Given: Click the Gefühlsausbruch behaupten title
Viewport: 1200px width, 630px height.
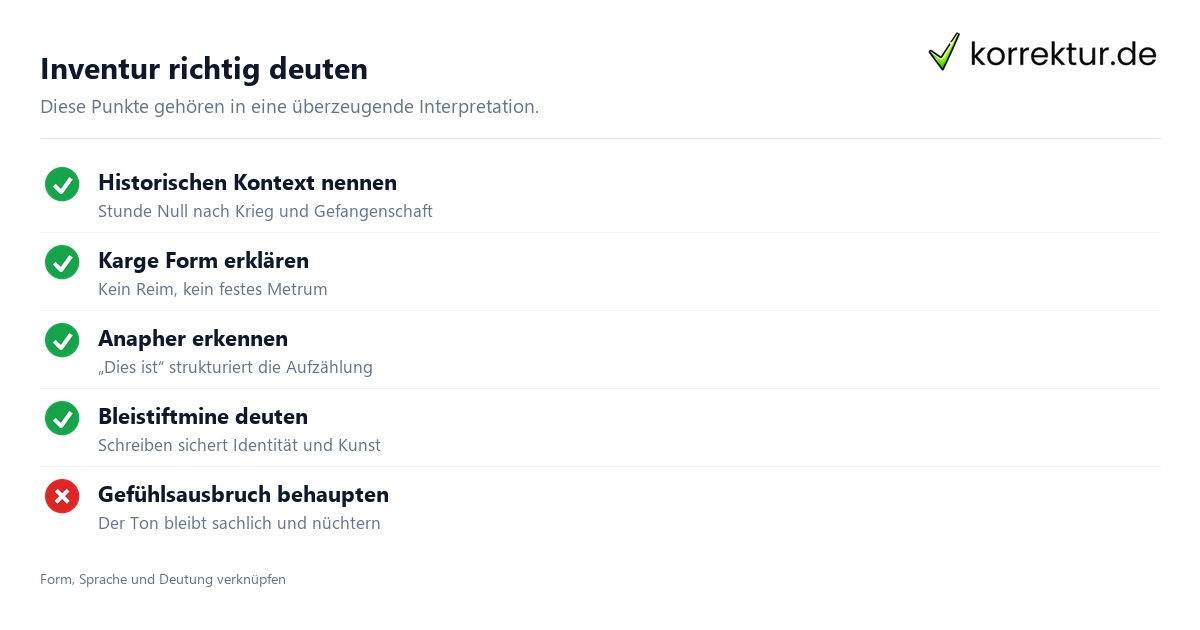Looking at the screenshot, I should pyautogui.click(x=243, y=495).
